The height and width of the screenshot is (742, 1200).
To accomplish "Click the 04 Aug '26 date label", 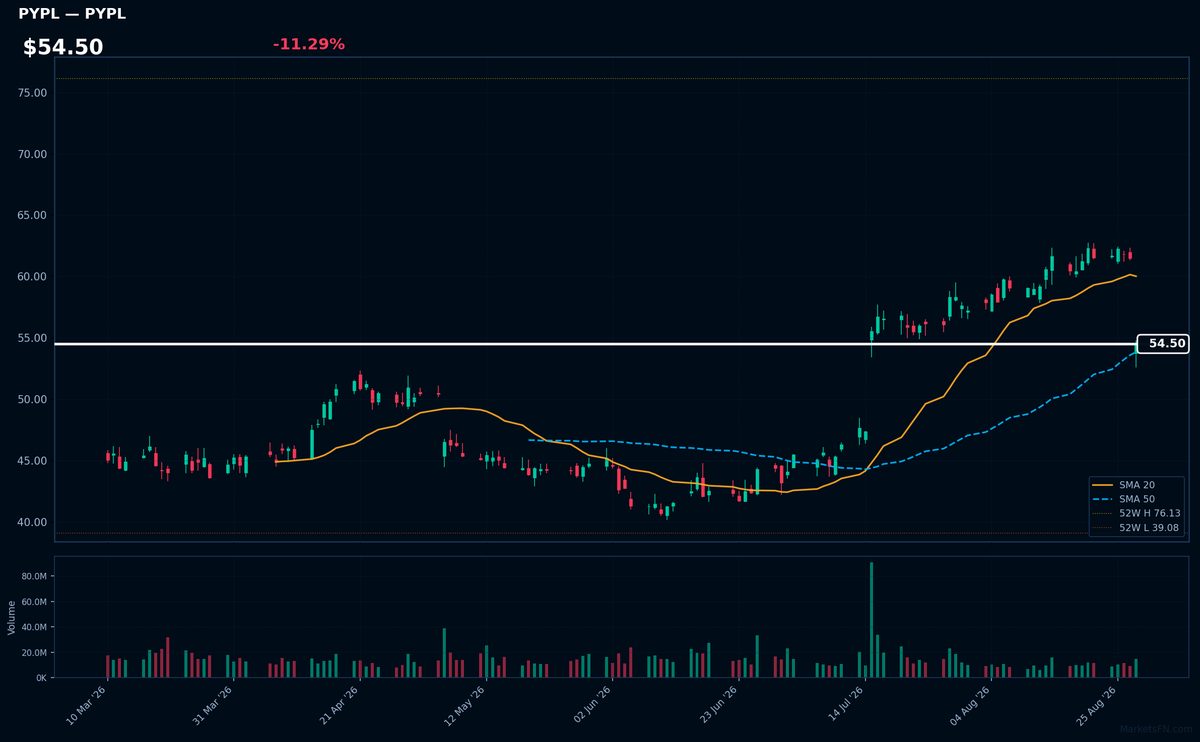I will pyautogui.click(x=969, y=704).
